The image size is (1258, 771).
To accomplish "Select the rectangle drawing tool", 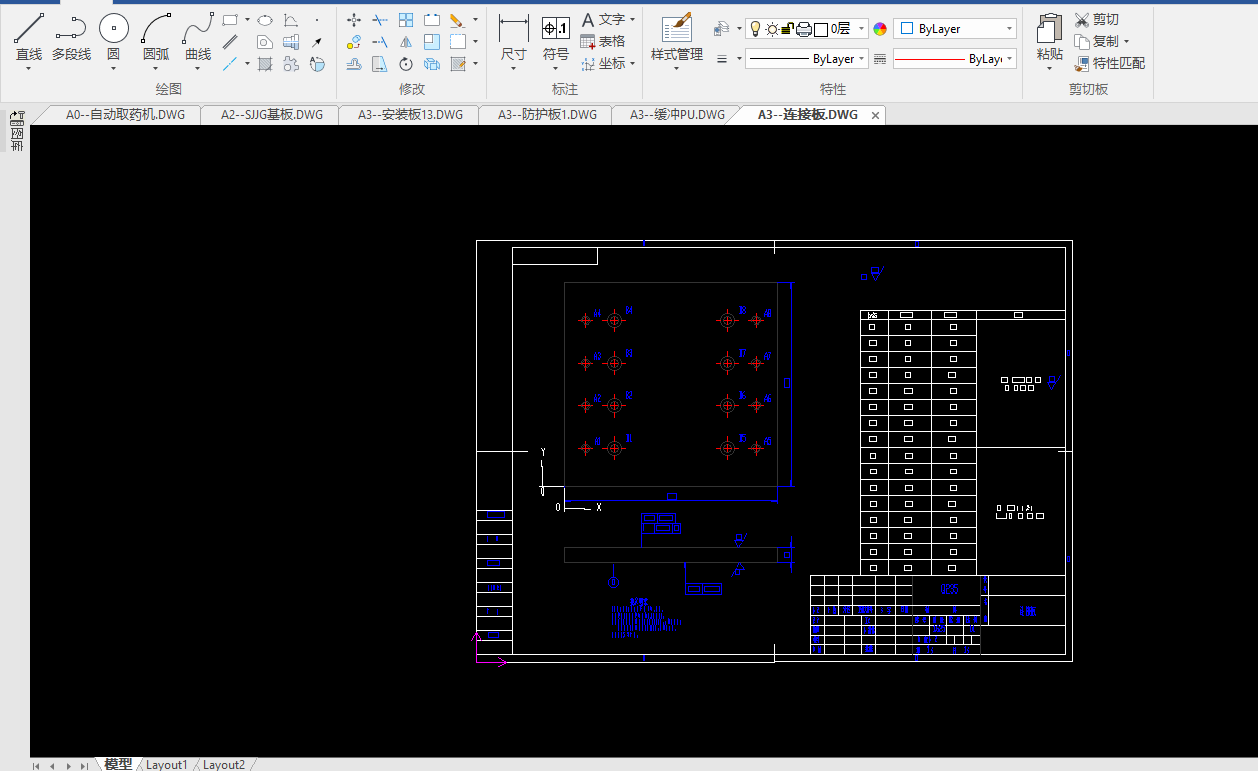I will pyautogui.click(x=230, y=19).
